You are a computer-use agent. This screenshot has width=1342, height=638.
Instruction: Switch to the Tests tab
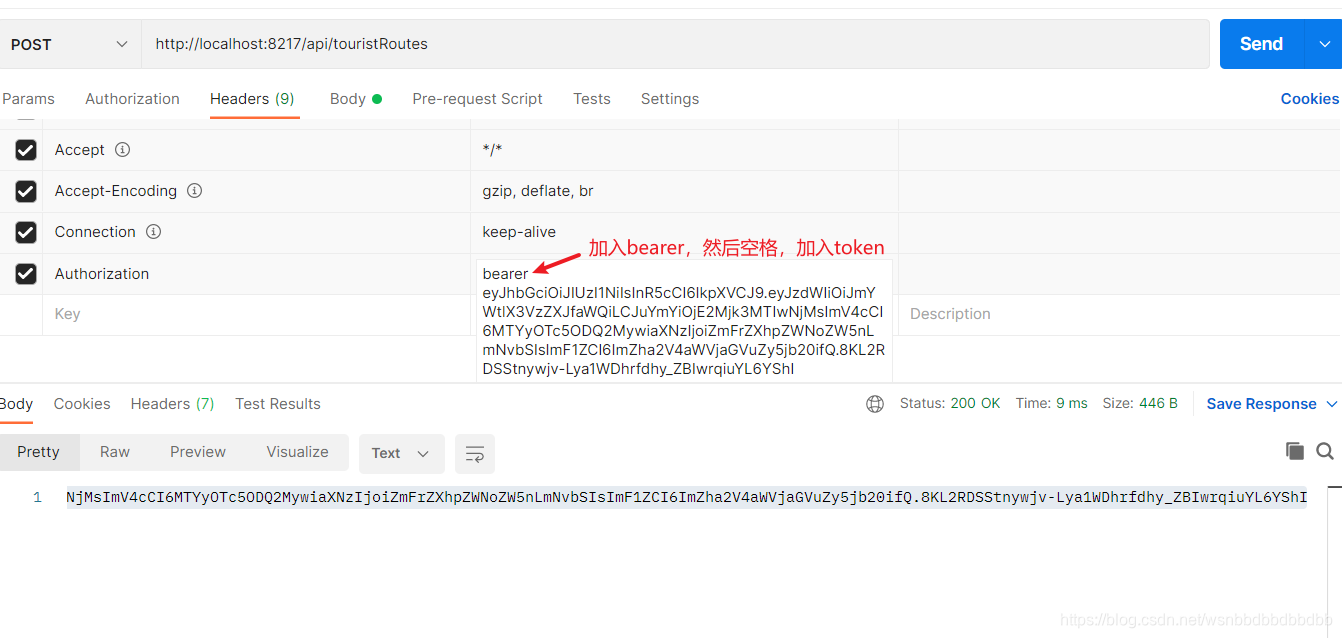[x=592, y=99]
